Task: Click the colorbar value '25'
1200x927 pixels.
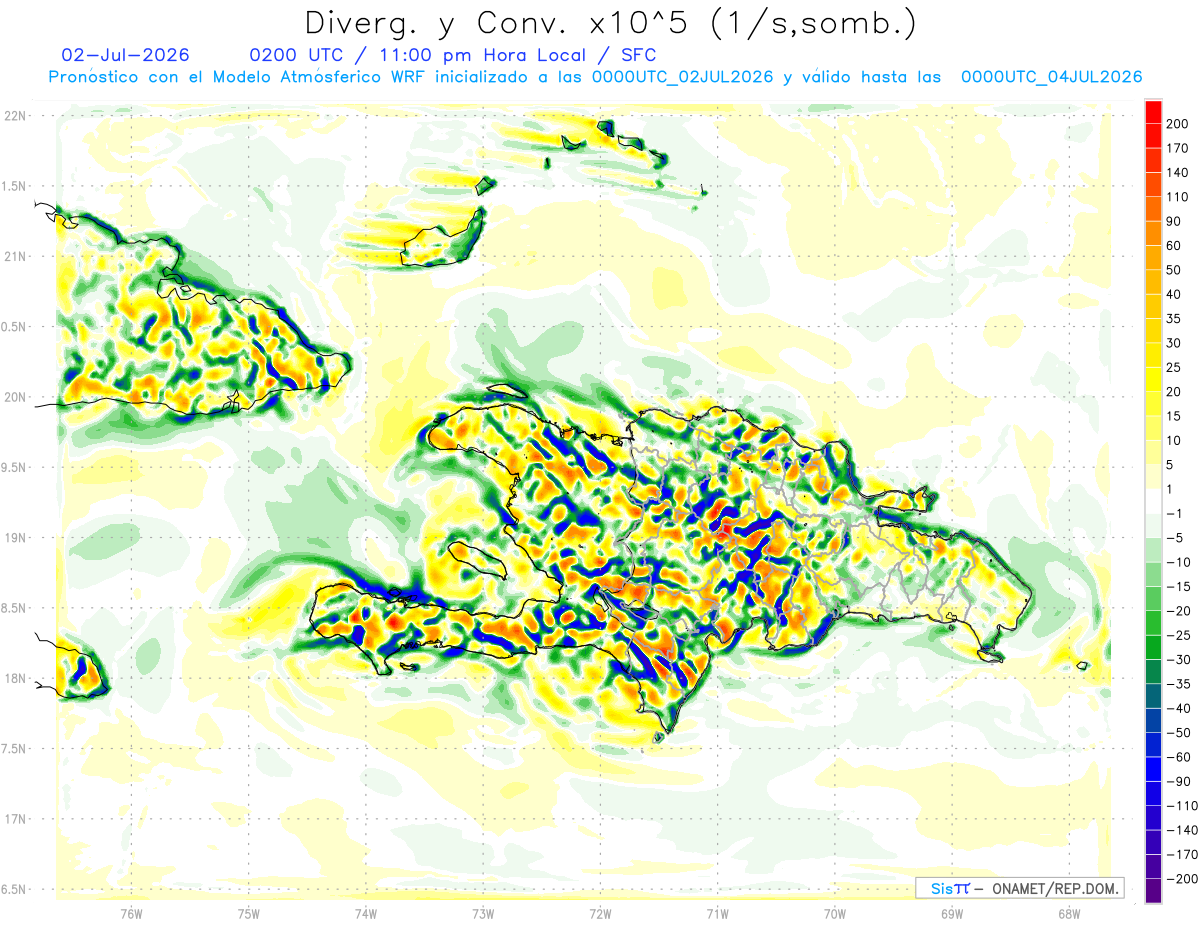Action: pyautogui.click(x=1175, y=368)
